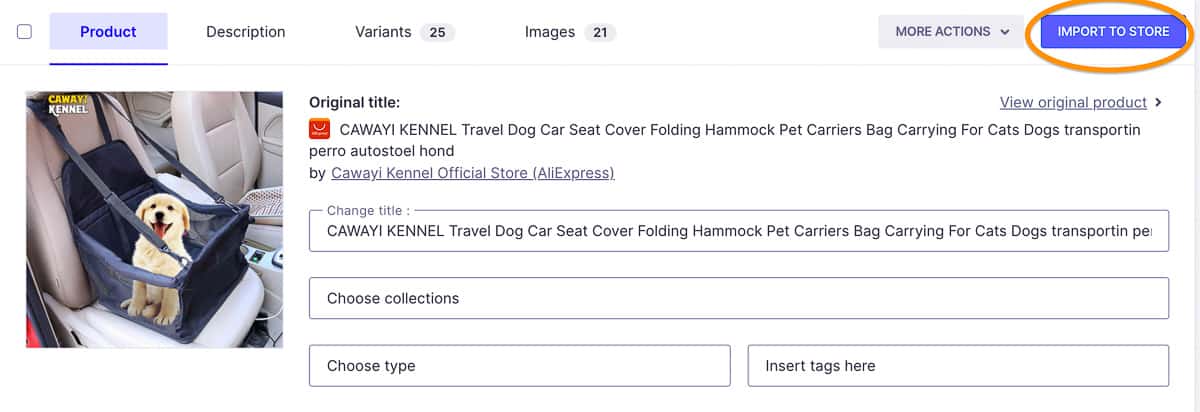Switch to the Product tab

coord(108,32)
